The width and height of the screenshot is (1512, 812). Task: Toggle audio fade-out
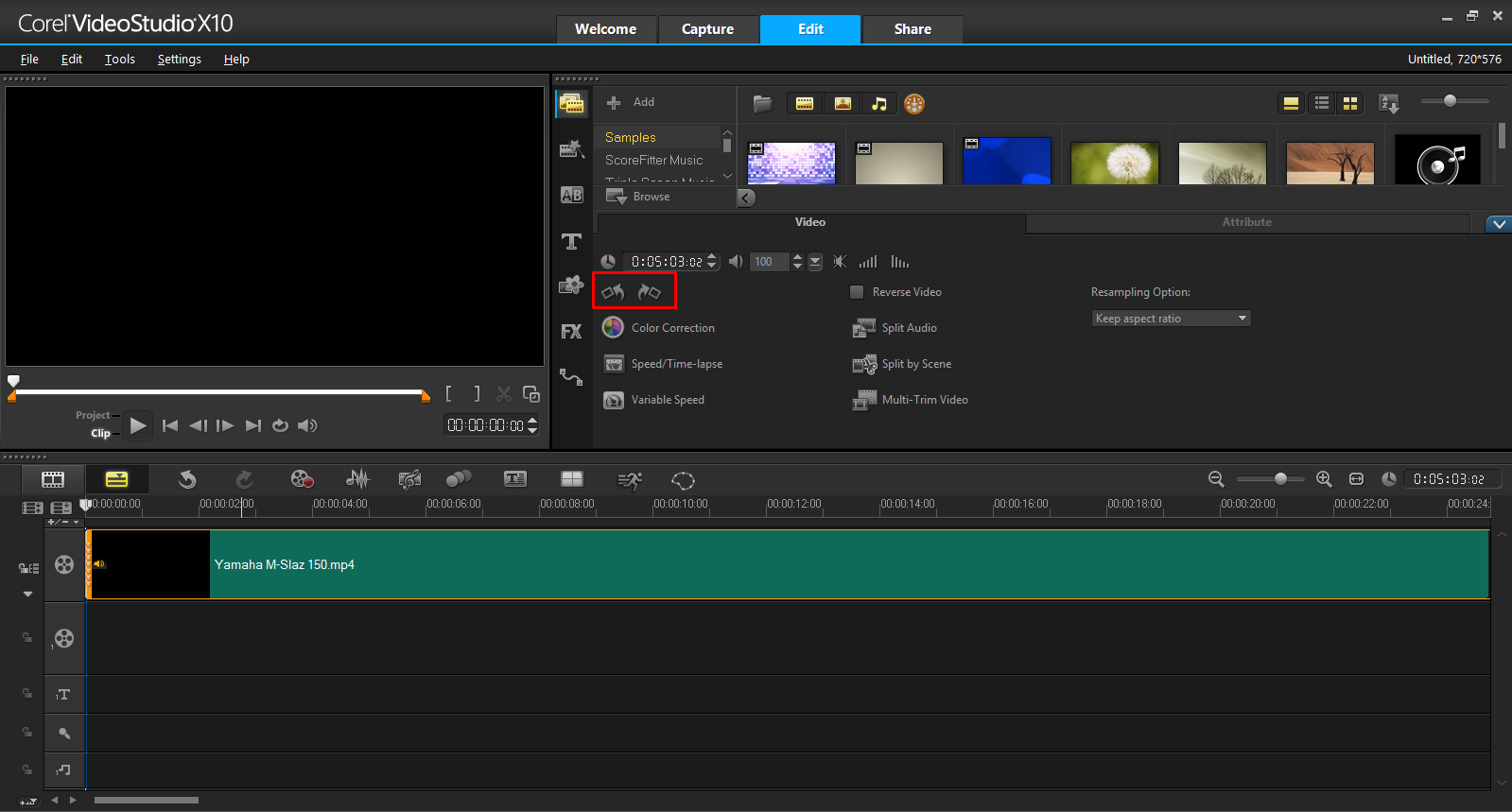pyautogui.click(x=899, y=262)
